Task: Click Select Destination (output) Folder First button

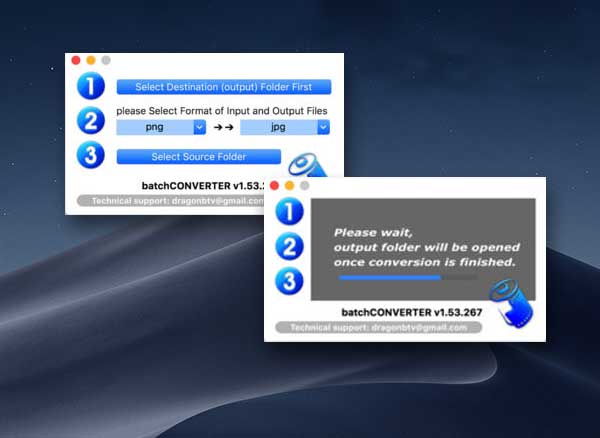Action: [x=224, y=87]
